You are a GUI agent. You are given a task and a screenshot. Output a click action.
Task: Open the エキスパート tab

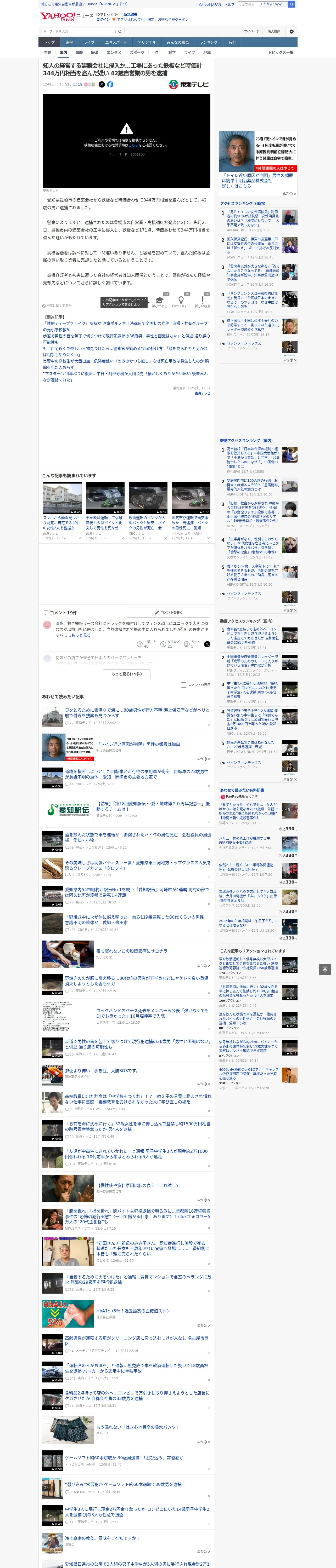116,43
